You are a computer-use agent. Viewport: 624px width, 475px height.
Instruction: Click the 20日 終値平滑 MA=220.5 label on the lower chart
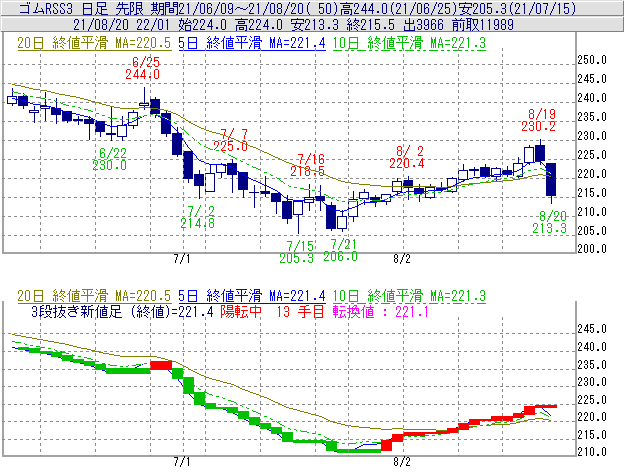94,296
